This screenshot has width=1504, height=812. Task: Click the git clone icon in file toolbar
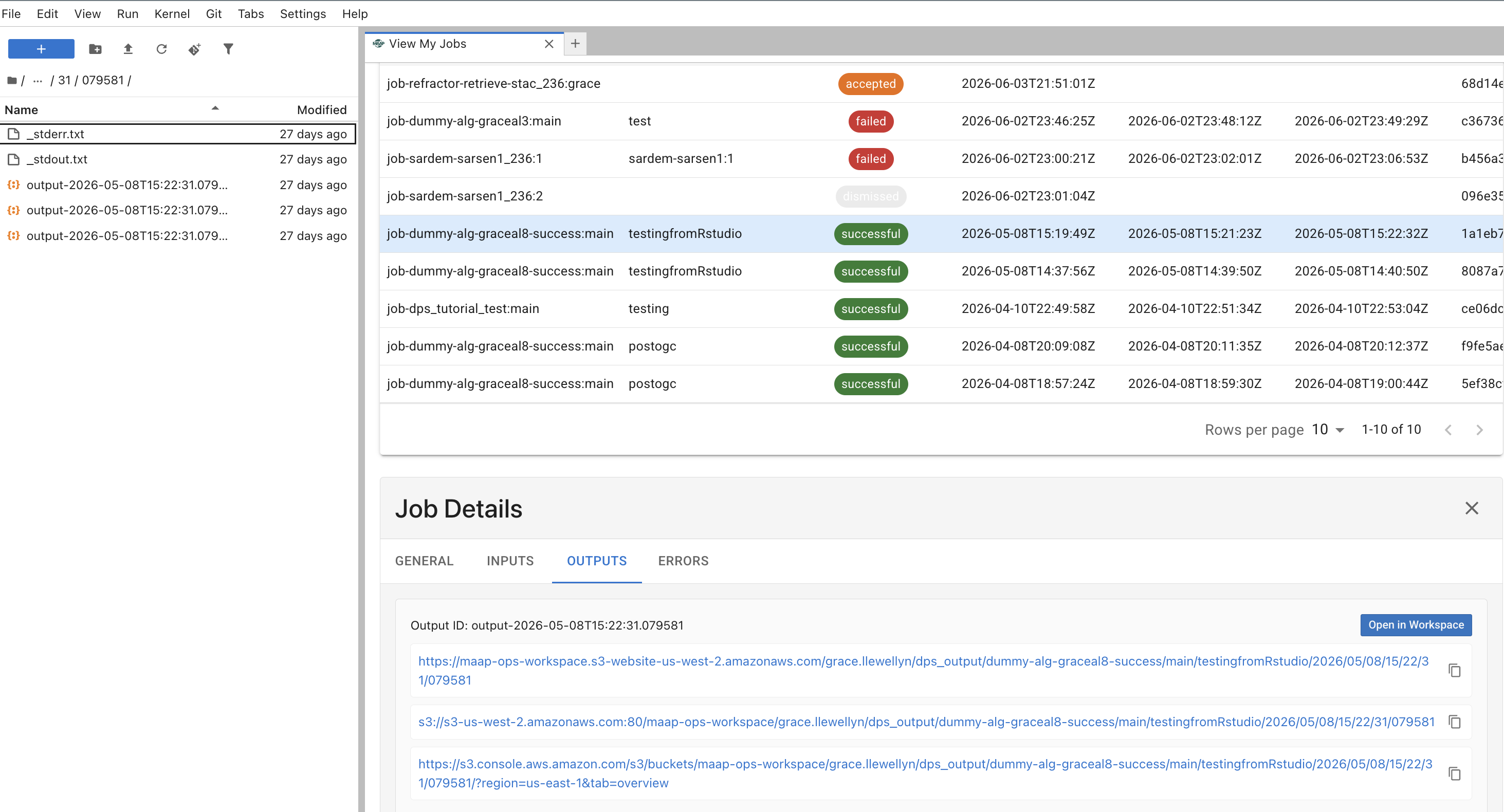194,49
